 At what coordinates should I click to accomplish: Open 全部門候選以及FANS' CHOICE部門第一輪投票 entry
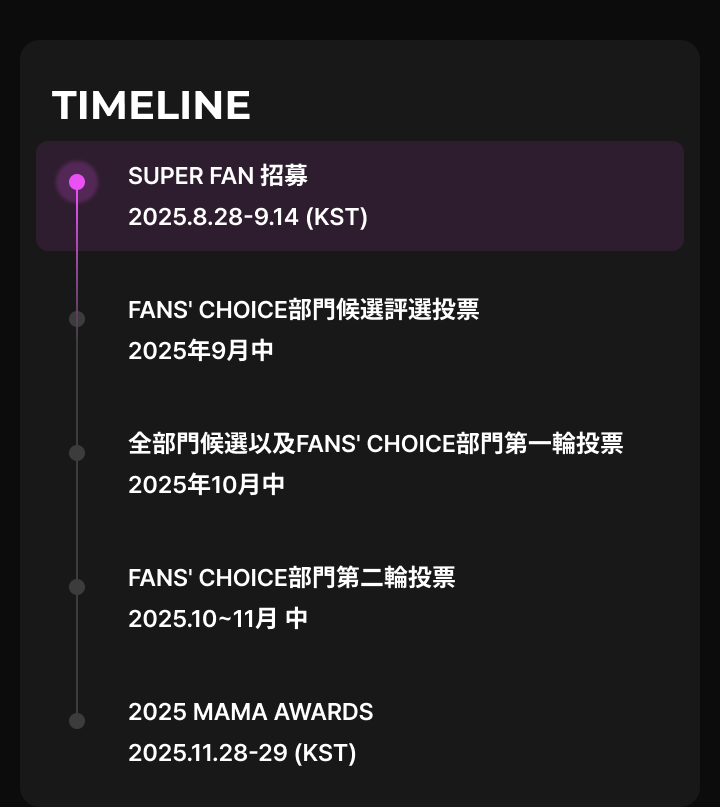[376, 444]
